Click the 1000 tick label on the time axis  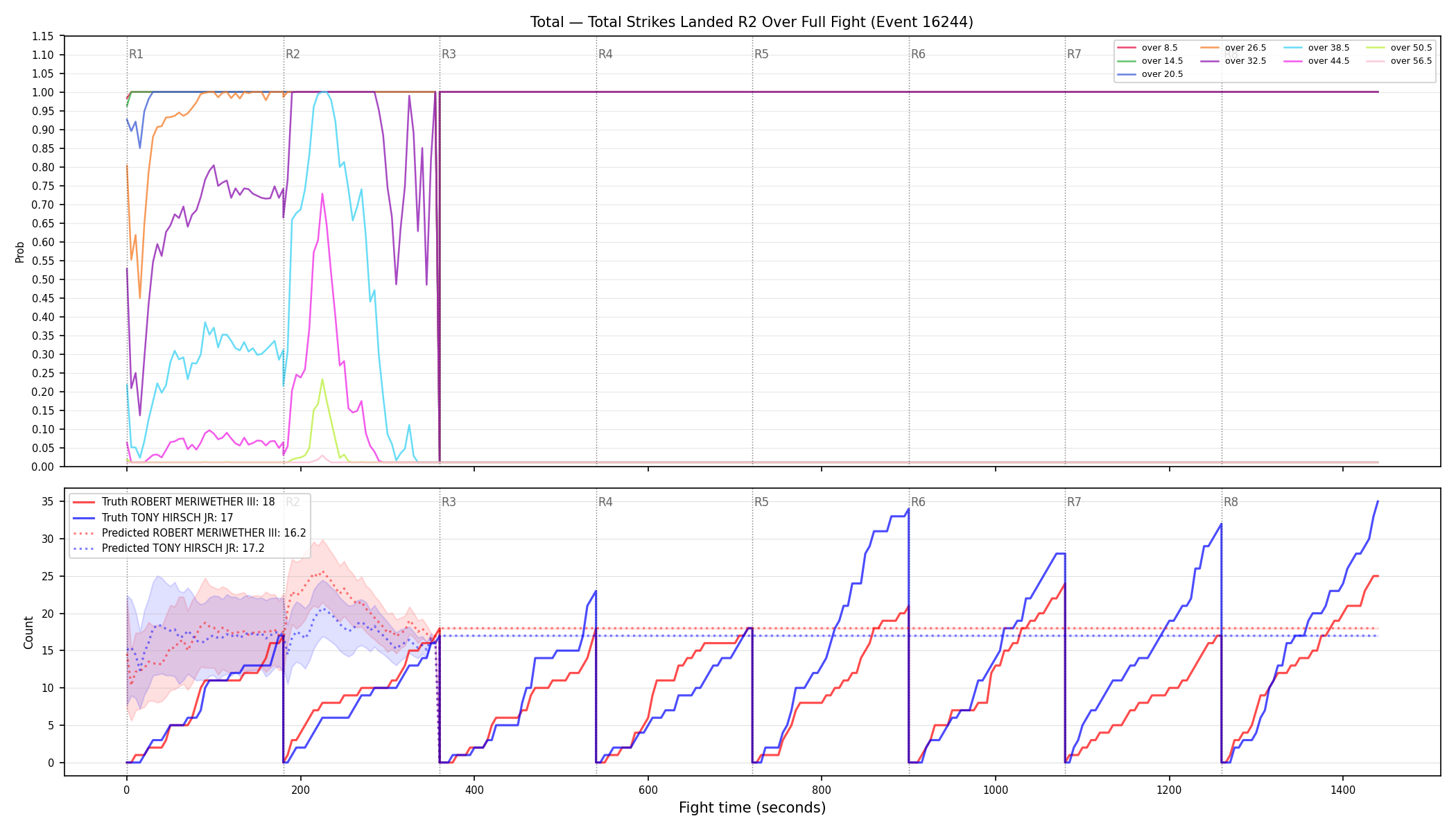point(996,790)
